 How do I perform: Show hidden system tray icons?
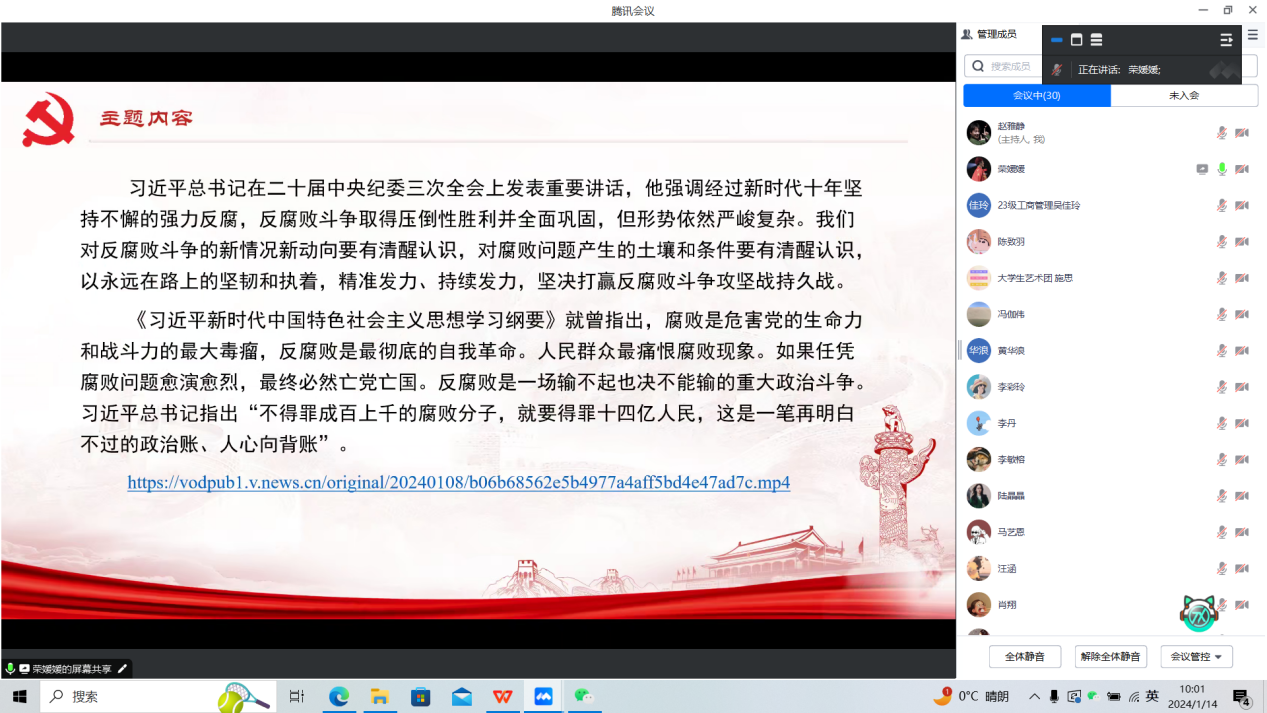click(x=1034, y=696)
